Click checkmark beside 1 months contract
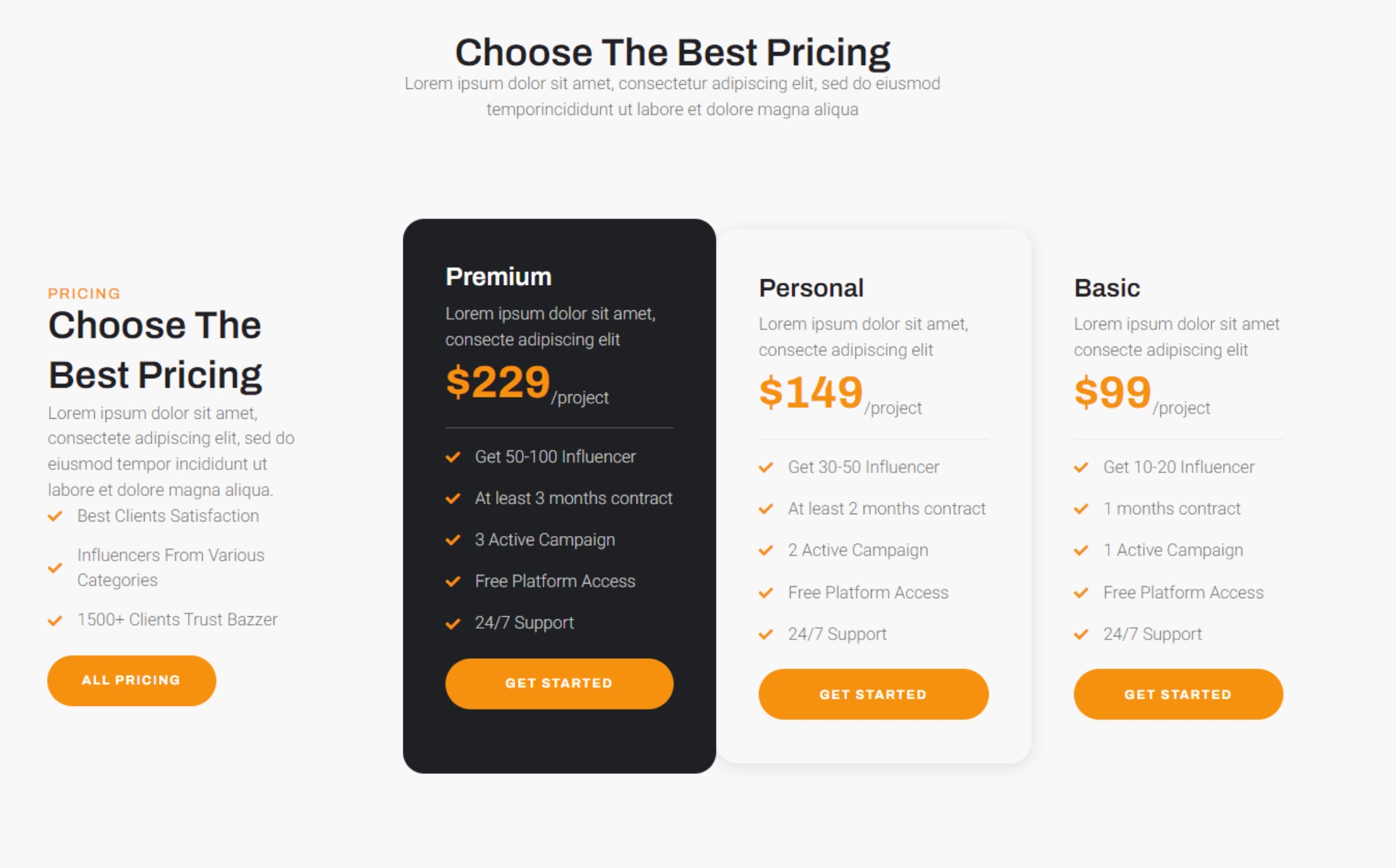This screenshot has height=868, width=1396. click(1081, 509)
